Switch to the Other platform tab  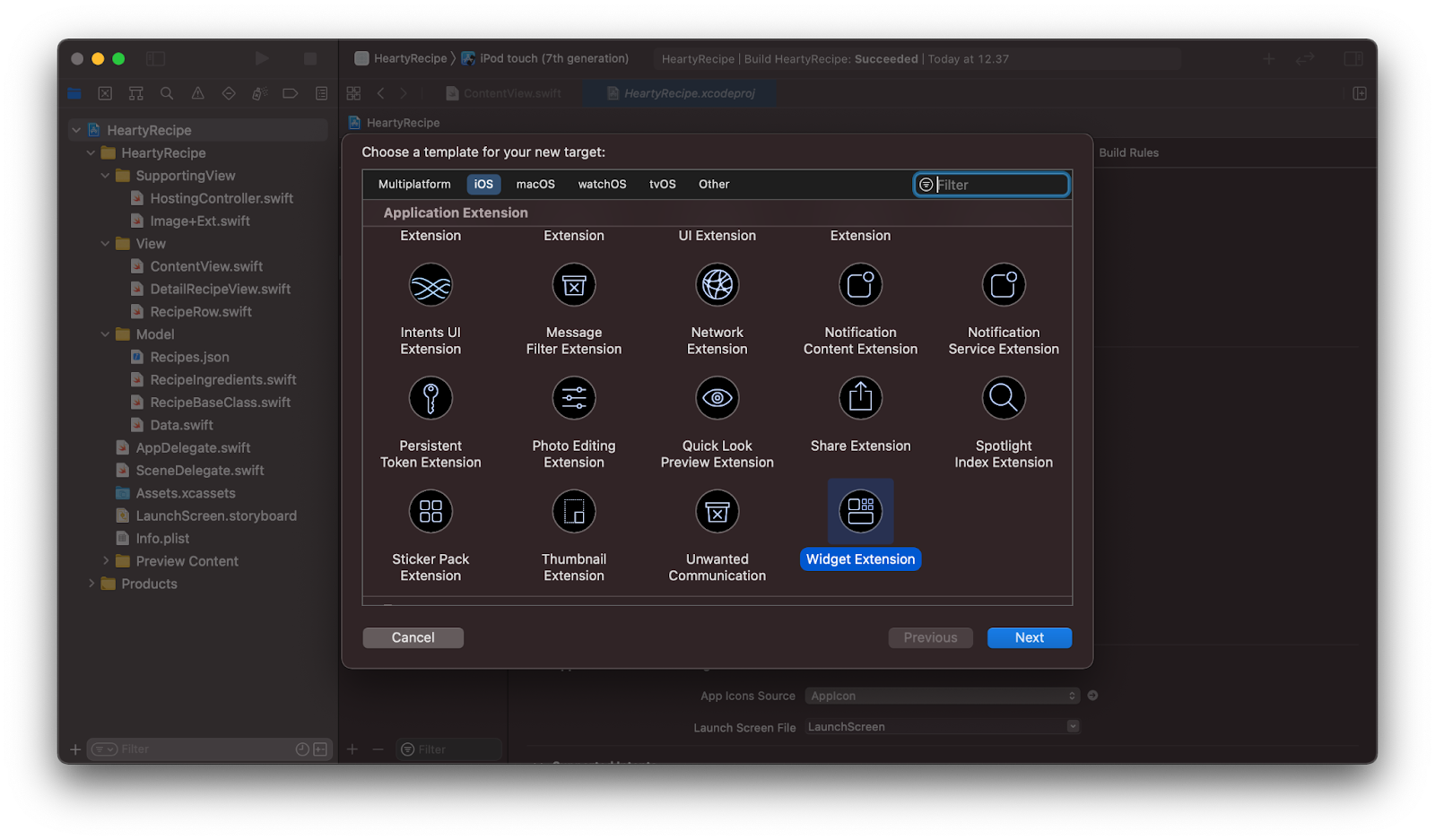[714, 185]
